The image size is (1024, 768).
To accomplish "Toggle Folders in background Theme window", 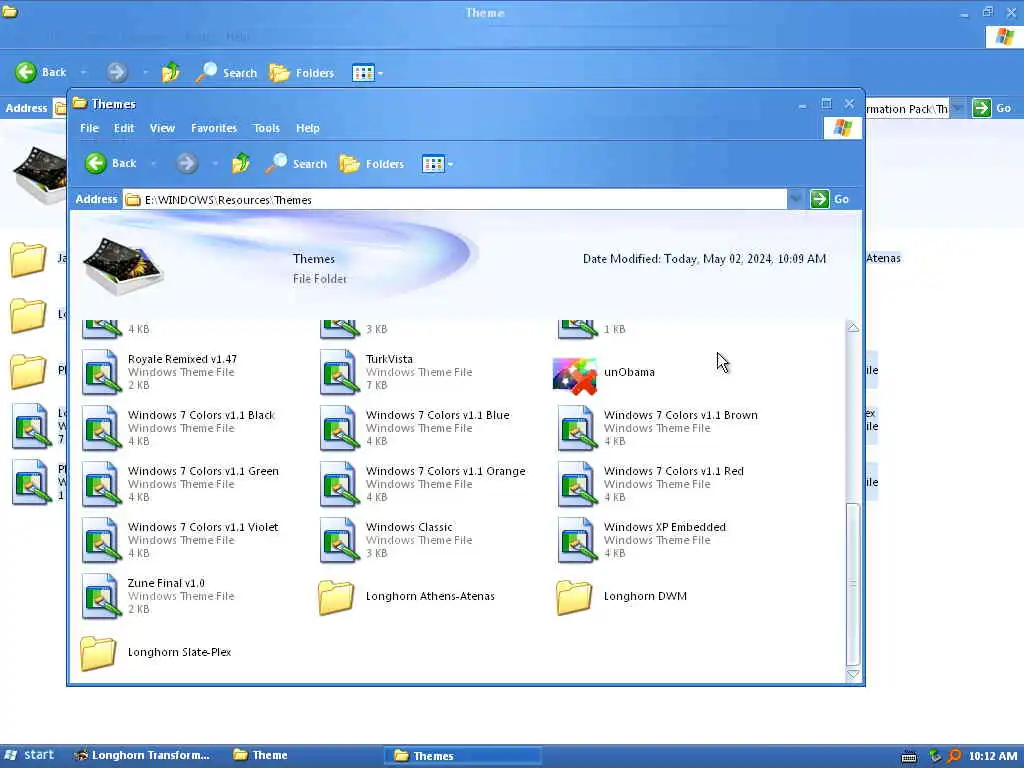I will pyautogui.click(x=302, y=72).
